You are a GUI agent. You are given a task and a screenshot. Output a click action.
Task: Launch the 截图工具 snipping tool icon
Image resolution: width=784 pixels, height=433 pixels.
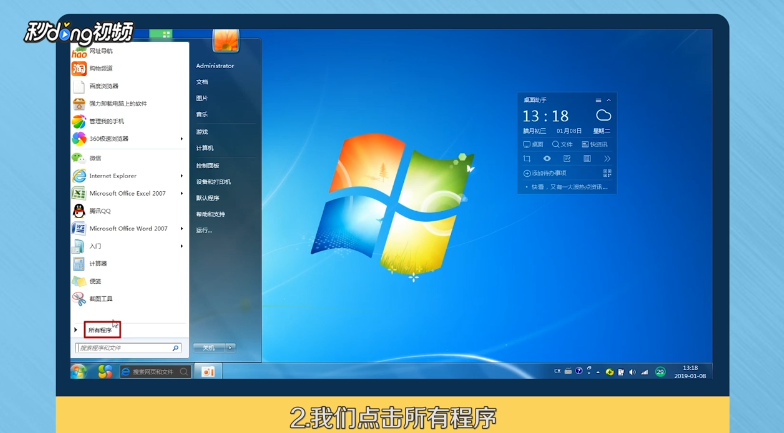pos(79,298)
